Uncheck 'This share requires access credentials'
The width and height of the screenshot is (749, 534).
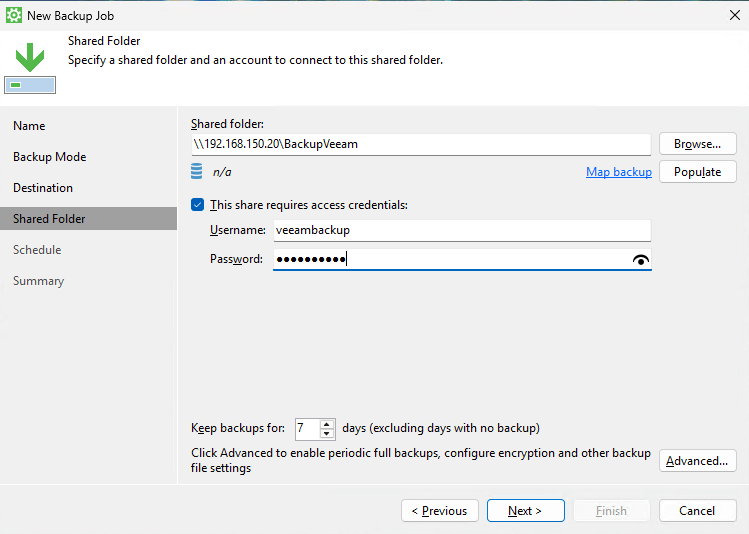tap(197, 205)
